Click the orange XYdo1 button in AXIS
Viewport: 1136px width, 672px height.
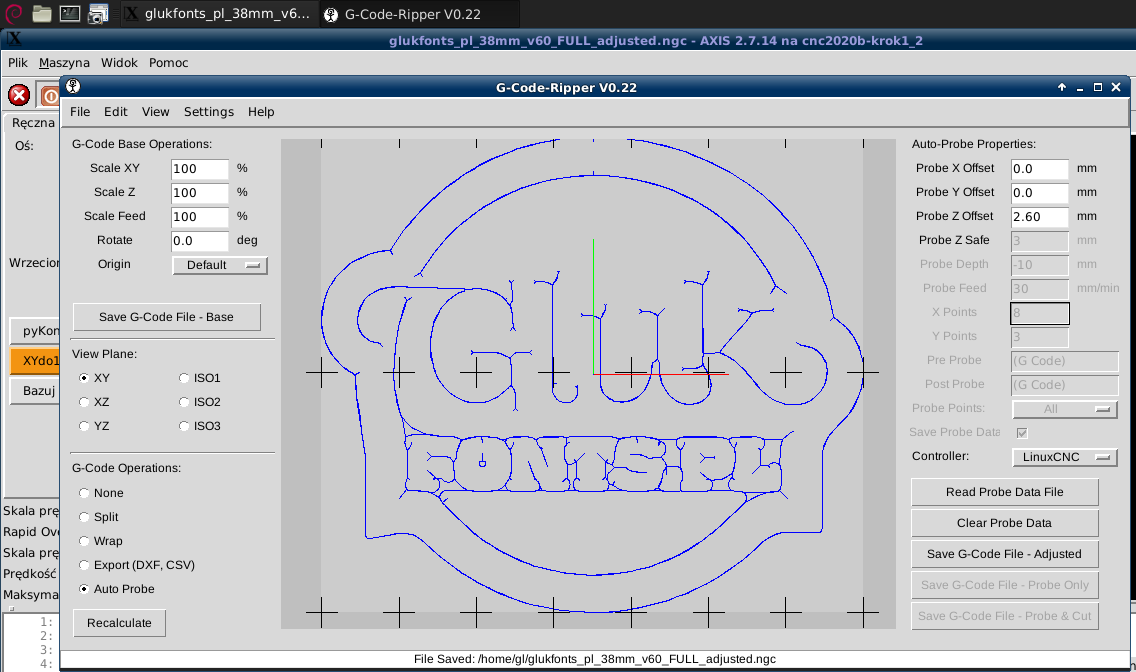35,361
